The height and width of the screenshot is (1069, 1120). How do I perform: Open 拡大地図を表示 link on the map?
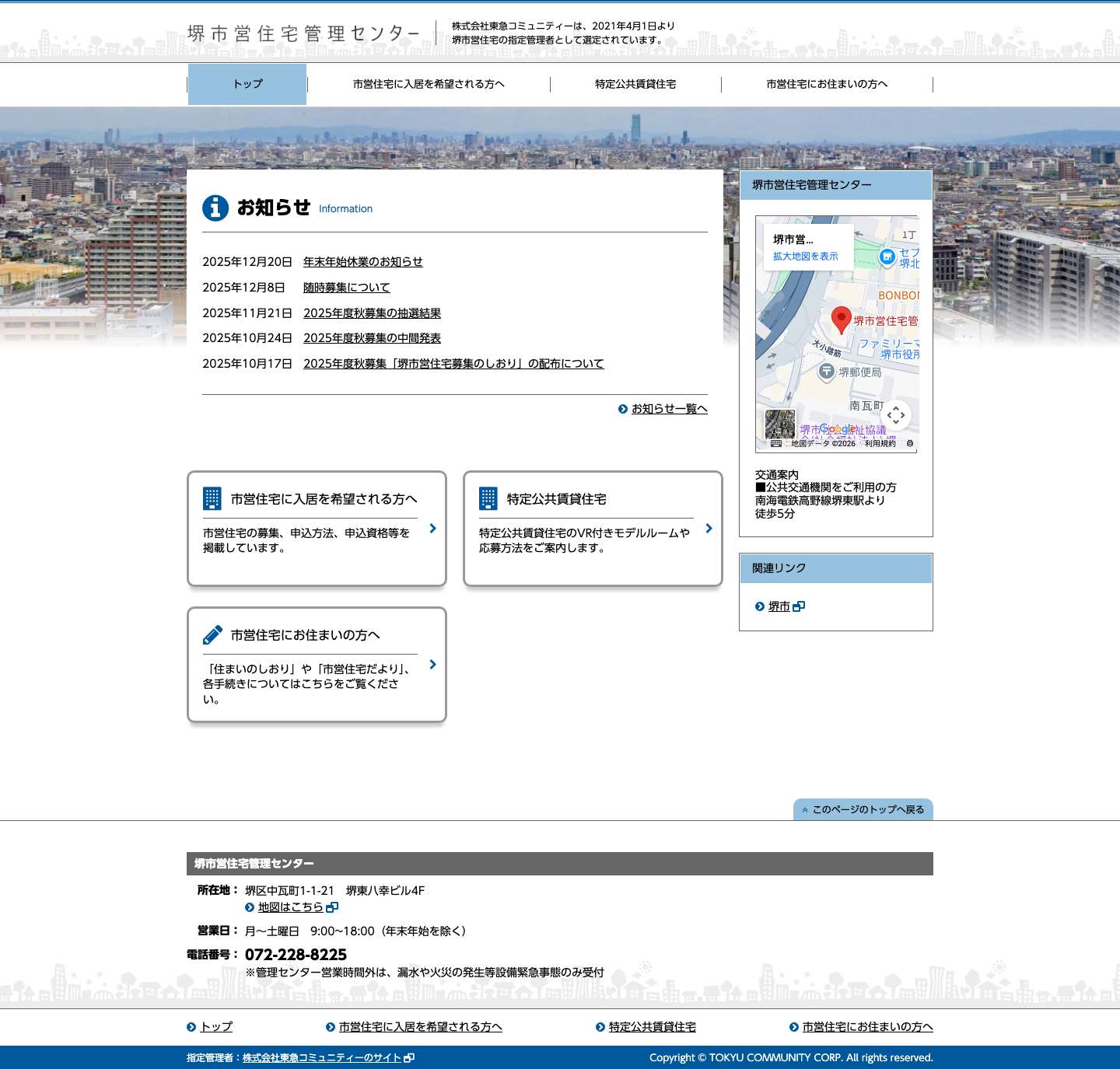(x=805, y=257)
